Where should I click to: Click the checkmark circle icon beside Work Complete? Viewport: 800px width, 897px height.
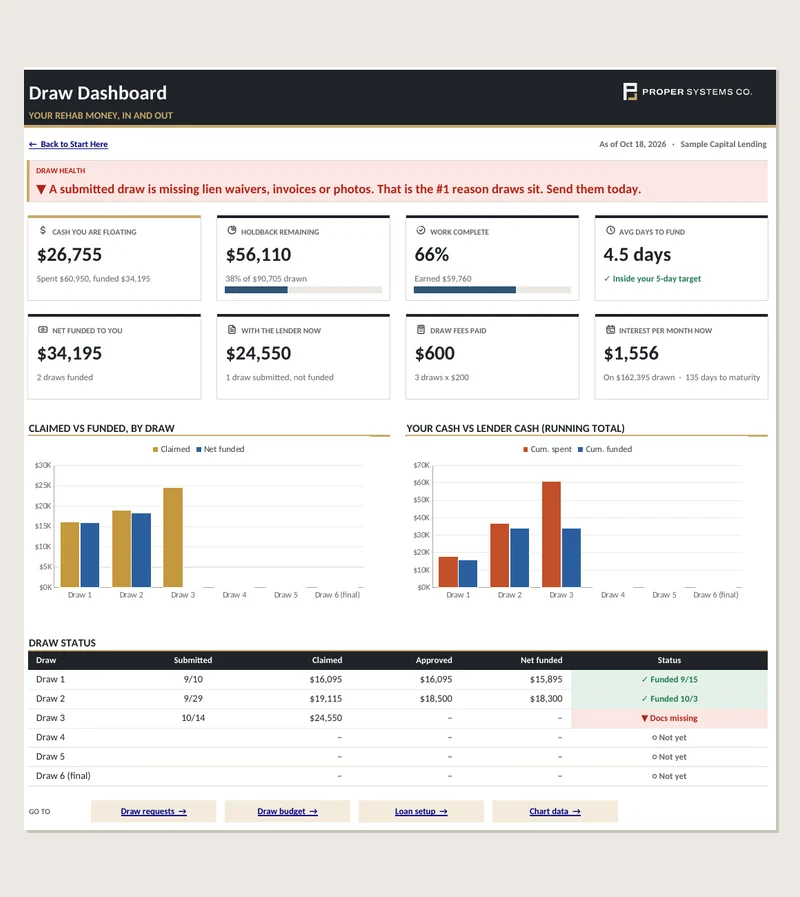[x=421, y=231]
